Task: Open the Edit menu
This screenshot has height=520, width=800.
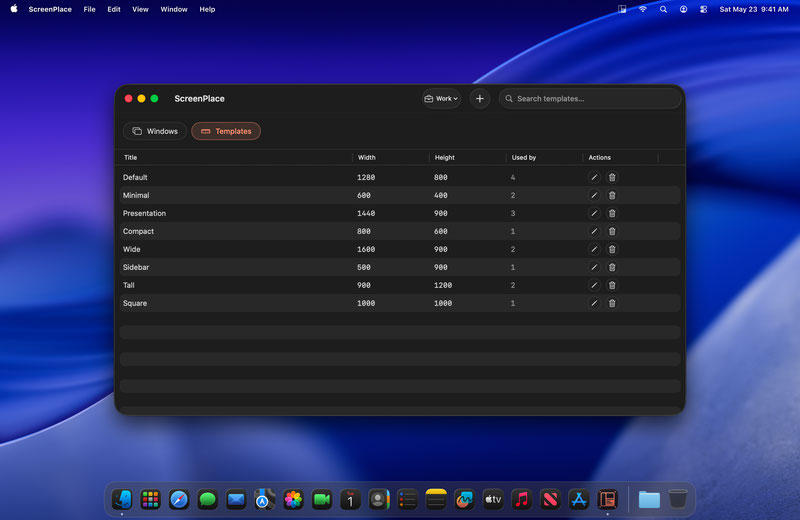Action: click(114, 9)
